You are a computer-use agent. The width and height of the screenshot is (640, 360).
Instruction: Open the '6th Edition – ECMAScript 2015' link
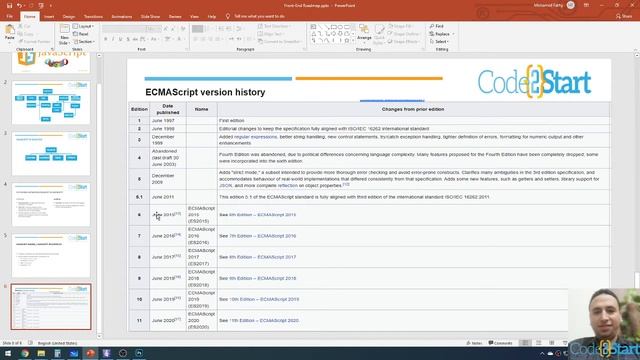tap(262, 215)
